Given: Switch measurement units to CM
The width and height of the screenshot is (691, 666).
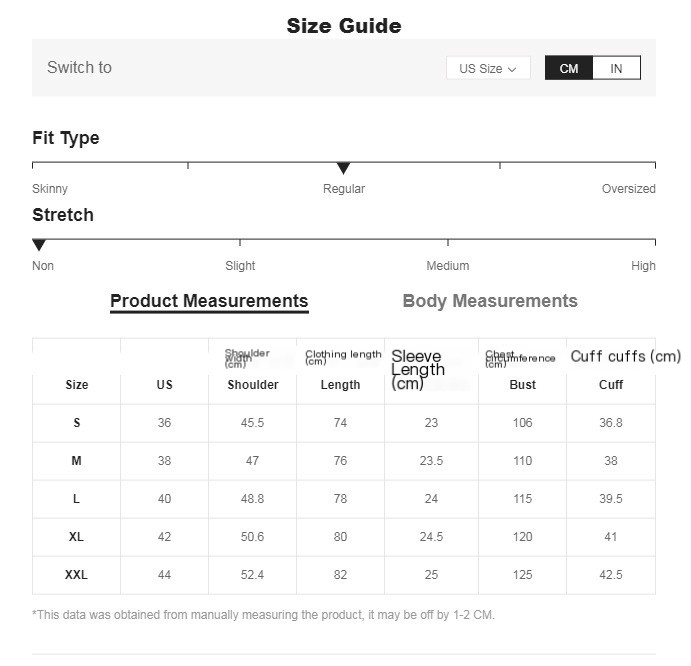Looking at the screenshot, I should [x=569, y=68].
